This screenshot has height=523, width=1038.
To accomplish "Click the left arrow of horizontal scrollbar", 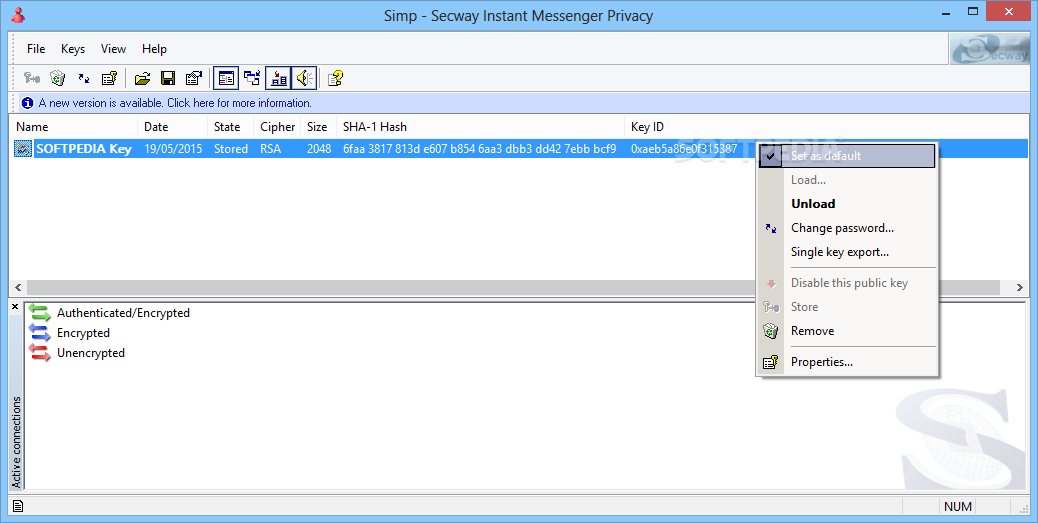I will coord(18,287).
